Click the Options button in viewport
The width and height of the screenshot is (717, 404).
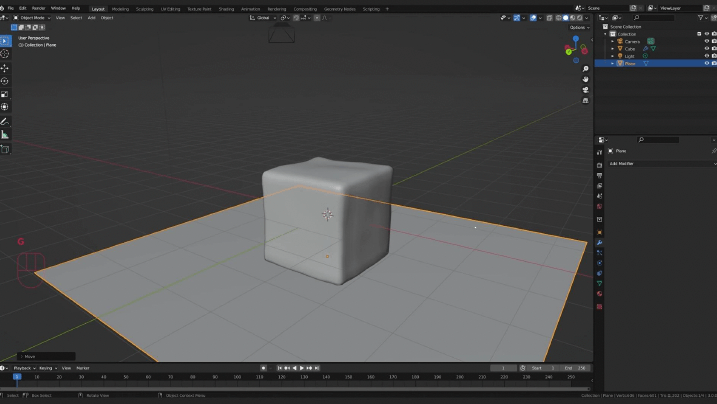577,27
